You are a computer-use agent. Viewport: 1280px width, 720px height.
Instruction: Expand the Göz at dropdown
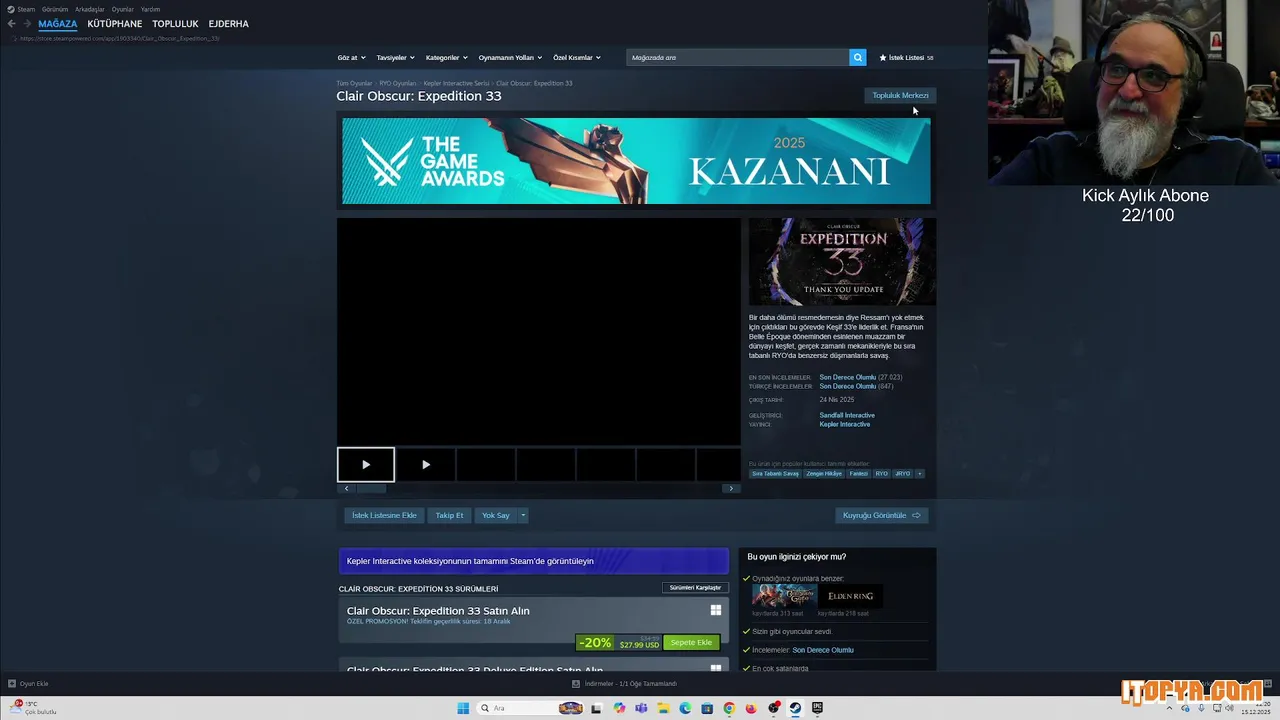click(351, 58)
